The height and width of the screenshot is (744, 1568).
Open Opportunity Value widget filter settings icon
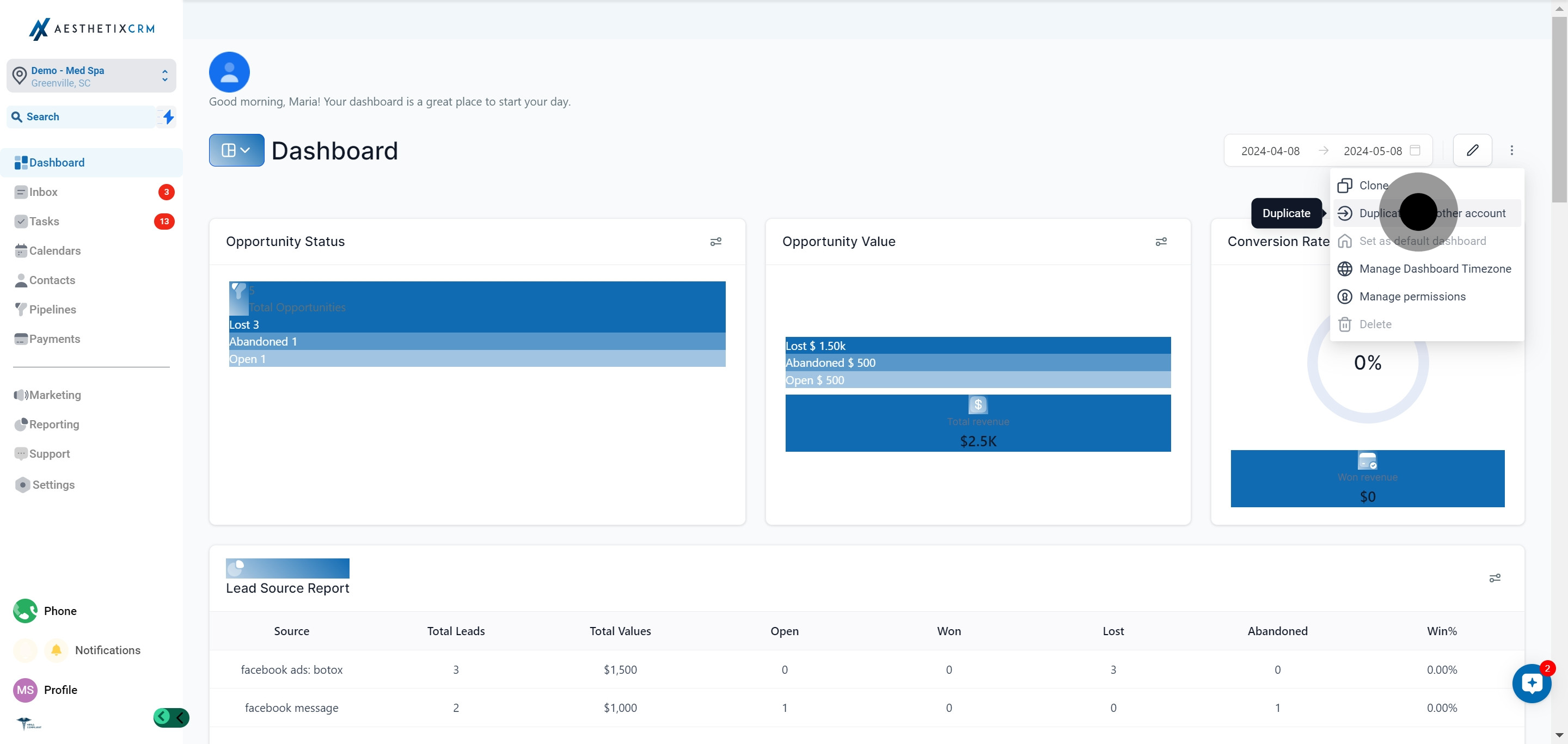[1161, 242]
